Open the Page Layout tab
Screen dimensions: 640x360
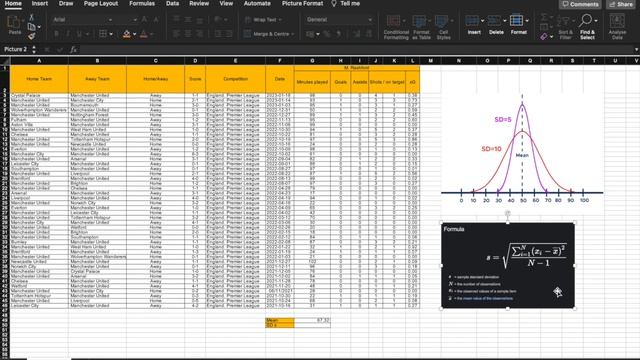(x=101, y=3)
